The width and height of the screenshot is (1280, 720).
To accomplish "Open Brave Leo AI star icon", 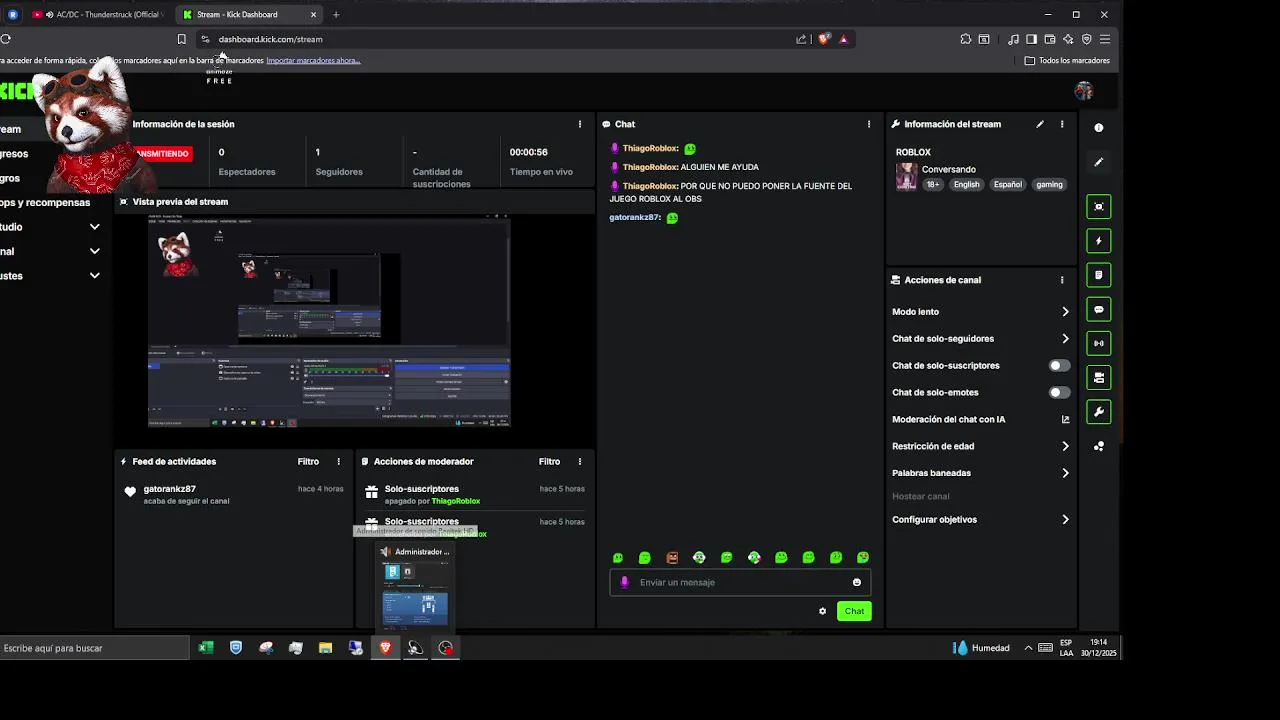I will click(x=1068, y=39).
